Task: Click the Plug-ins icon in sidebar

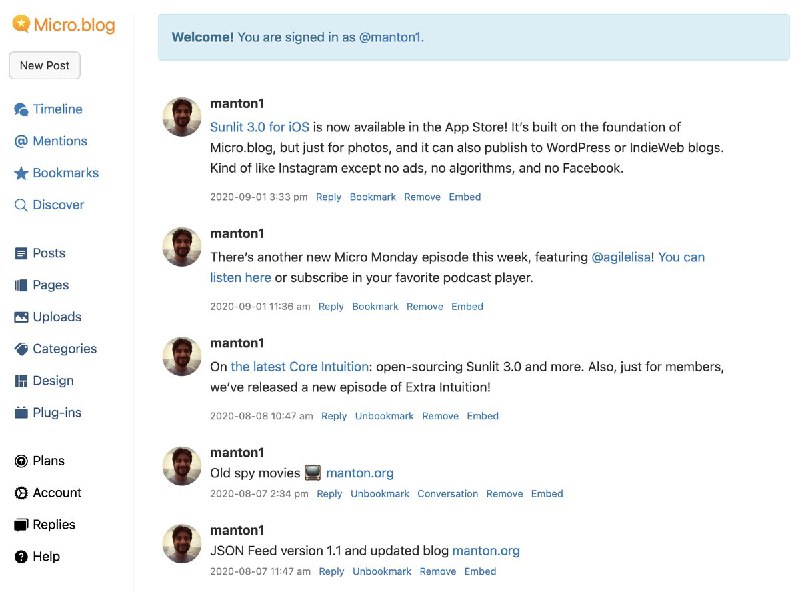Action: pos(21,413)
